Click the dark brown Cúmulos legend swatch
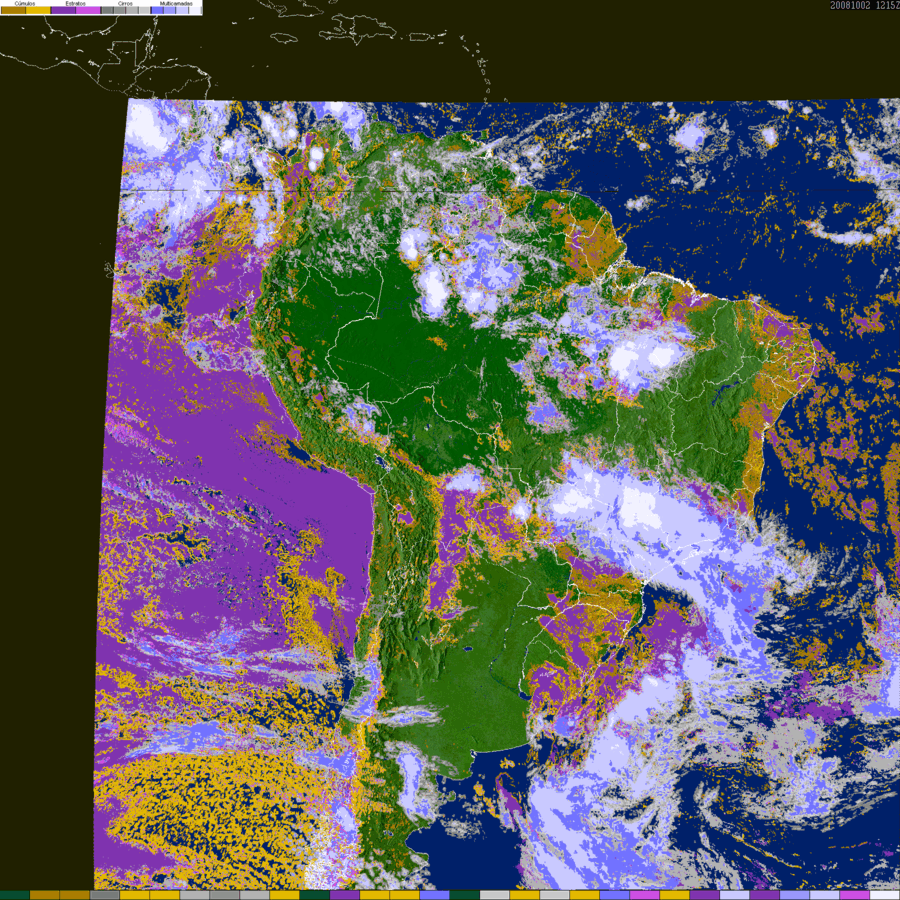 [x=13, y=10]
